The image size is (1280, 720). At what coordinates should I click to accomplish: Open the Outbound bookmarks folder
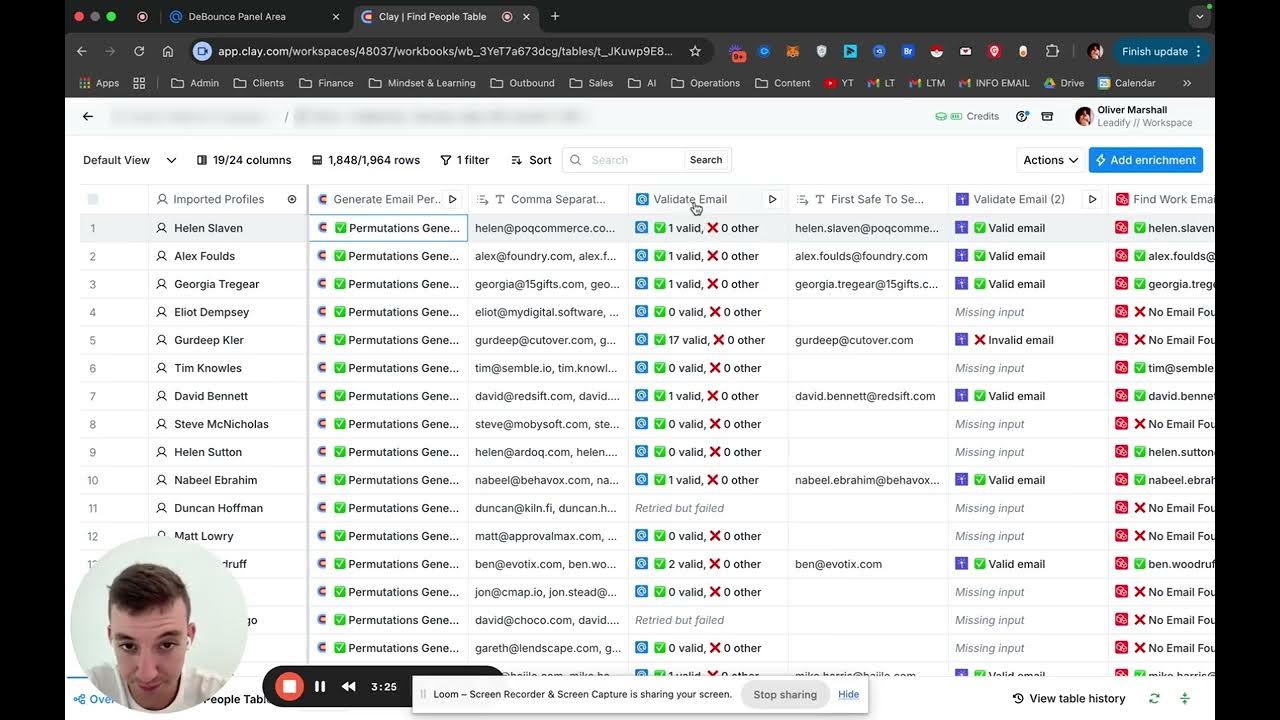[522, 83]
